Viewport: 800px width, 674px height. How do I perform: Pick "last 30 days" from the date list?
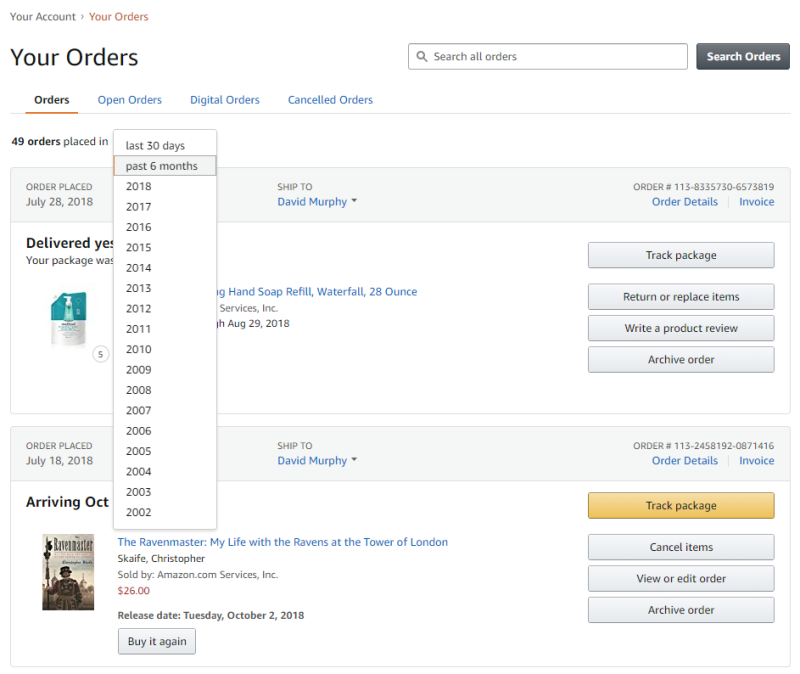tap(156, 146)
